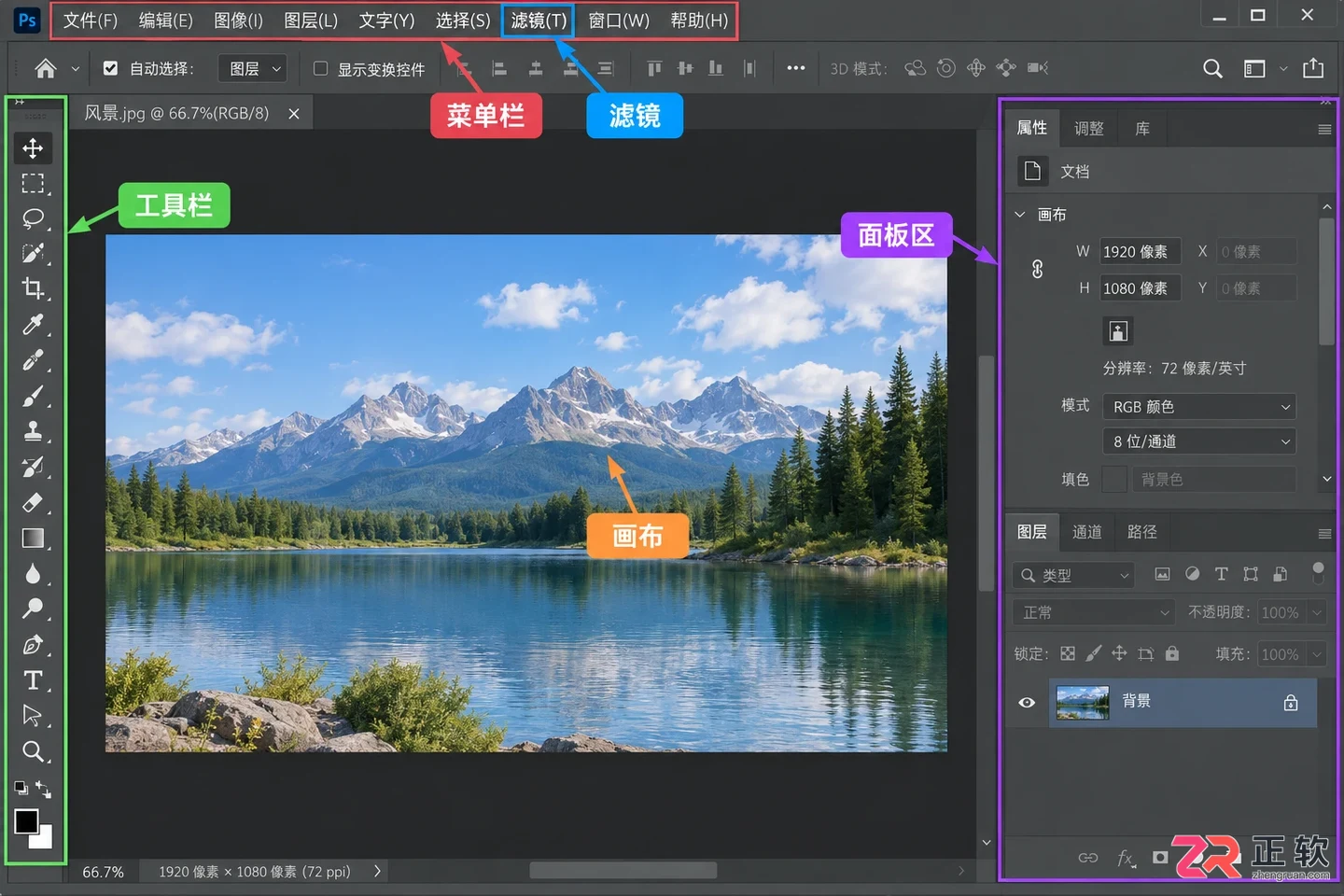1344x896 pixels.
Task: Click the three-dot more options icon
Action: coord(795,68)
